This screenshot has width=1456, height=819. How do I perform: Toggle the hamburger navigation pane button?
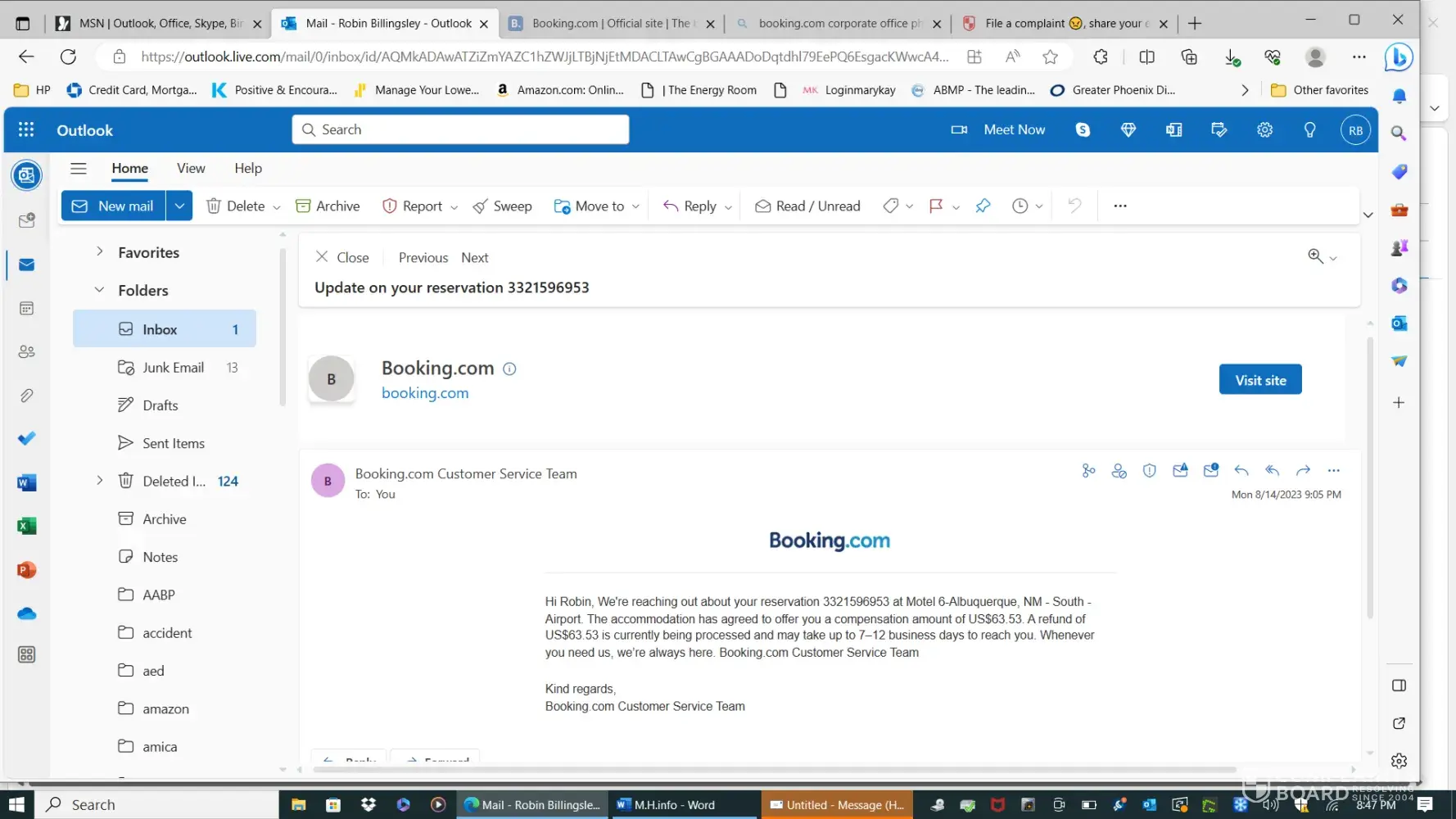pyautogui.click(x=79, y=169)
